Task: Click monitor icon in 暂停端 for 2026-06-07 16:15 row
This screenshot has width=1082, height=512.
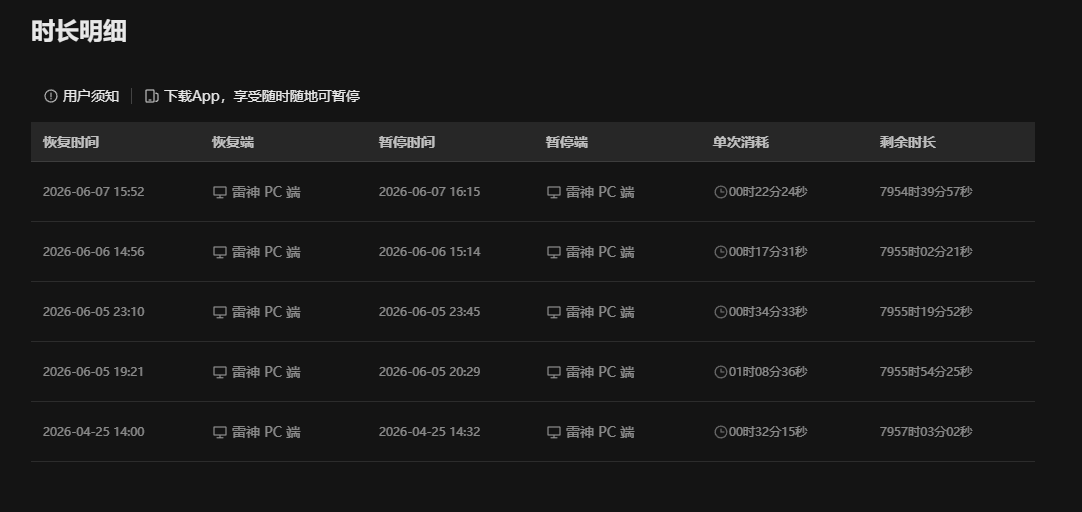Action: [553, 193]
